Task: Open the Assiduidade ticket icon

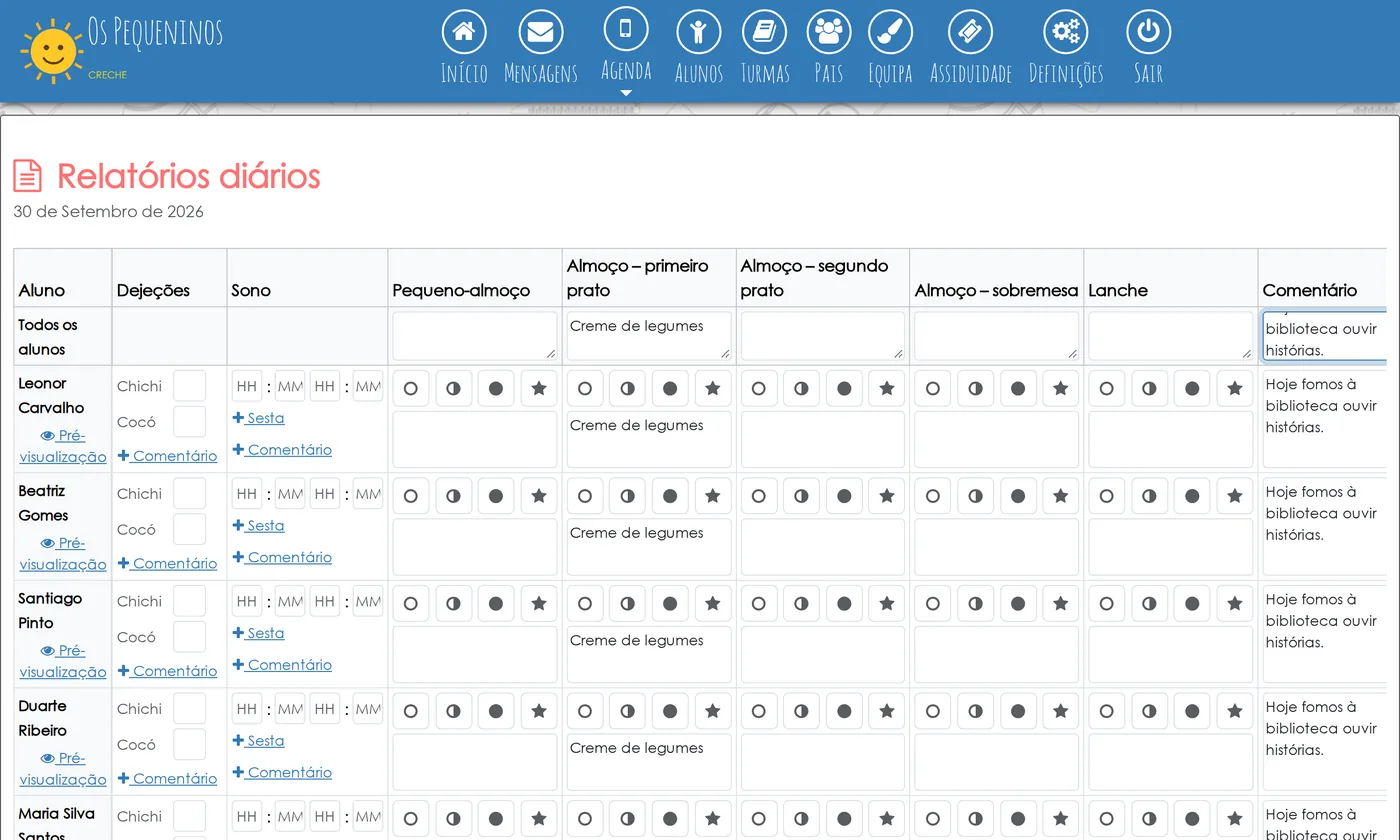Action: [x=970, y=32]
